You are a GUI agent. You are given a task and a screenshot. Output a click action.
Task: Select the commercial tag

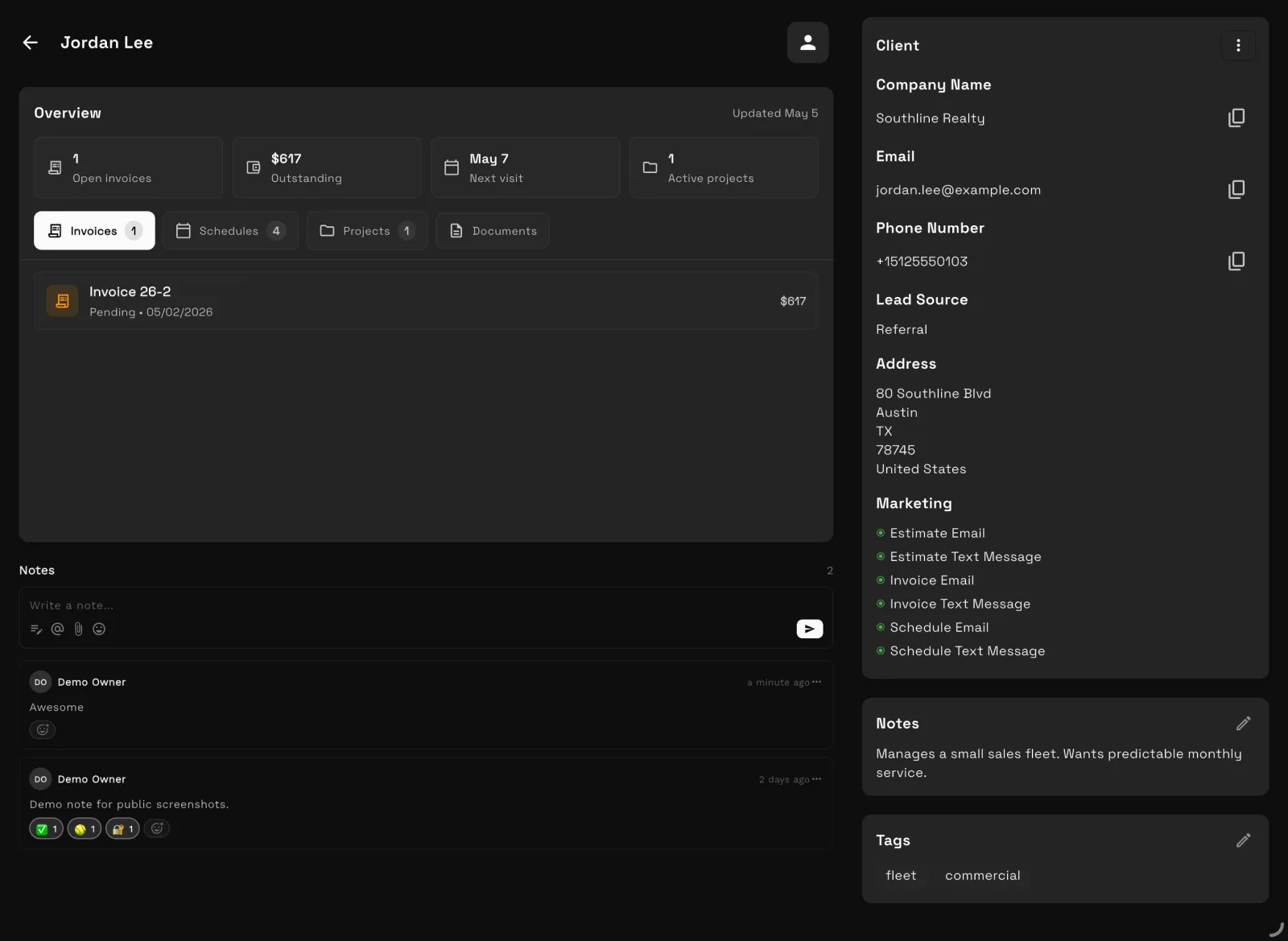click(983, 876)
